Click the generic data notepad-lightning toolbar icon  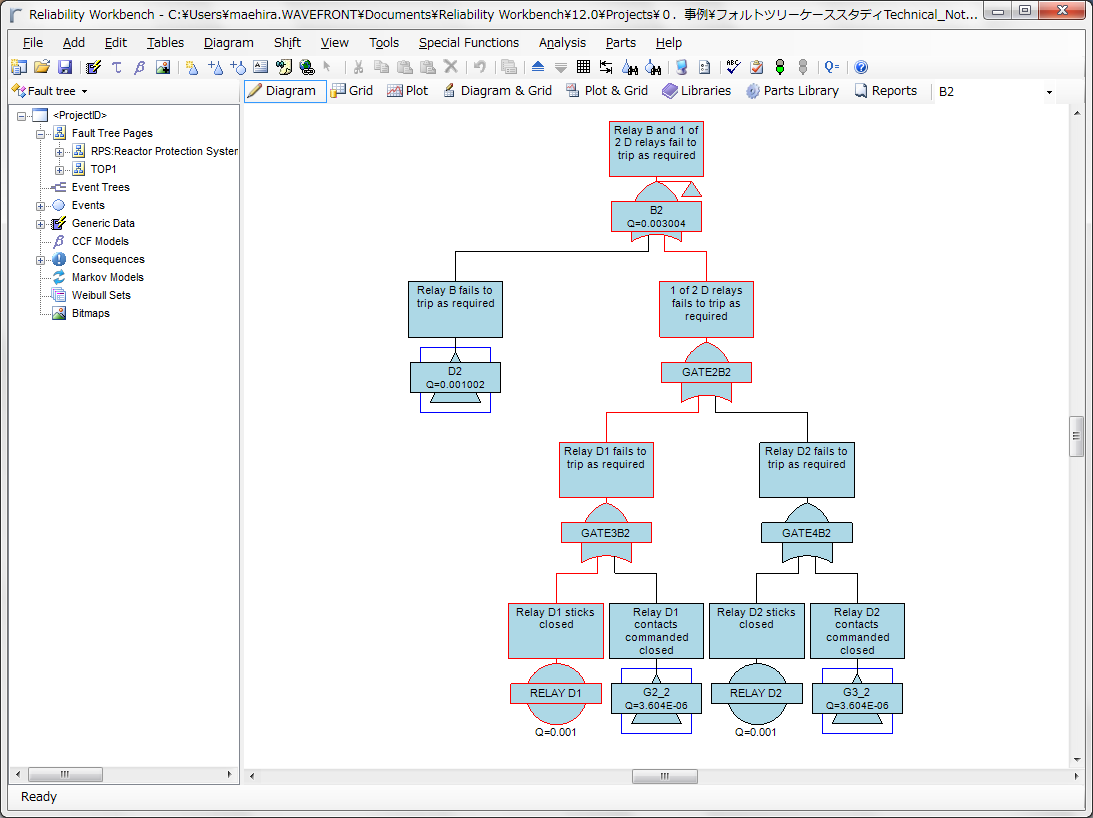pyautogui.click(x=93, y=67)
